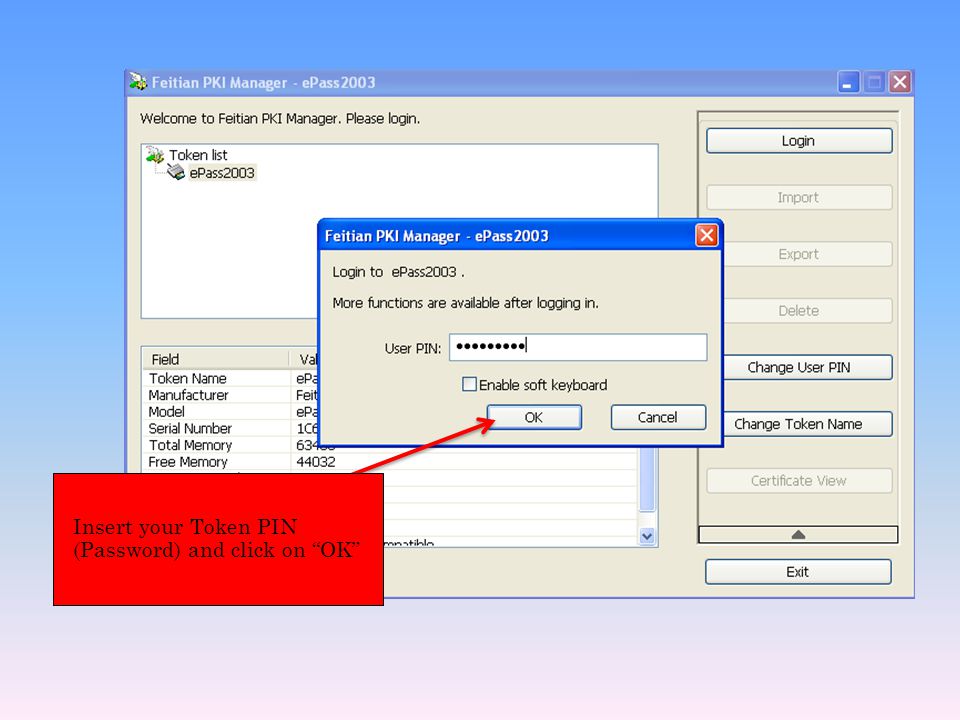Click the Free Memory value 44032

(316, 462)
